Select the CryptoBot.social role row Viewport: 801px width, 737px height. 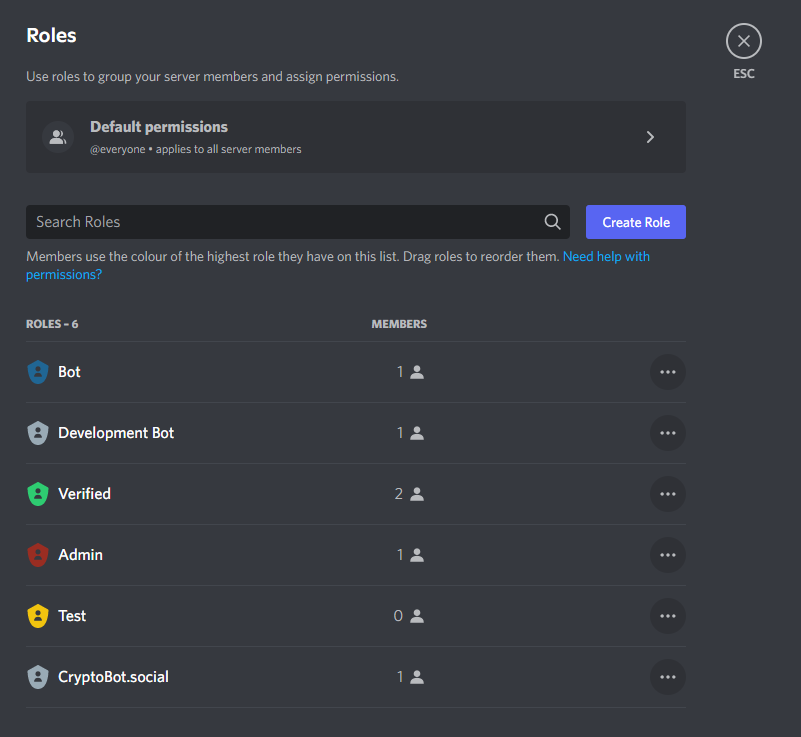356,677
